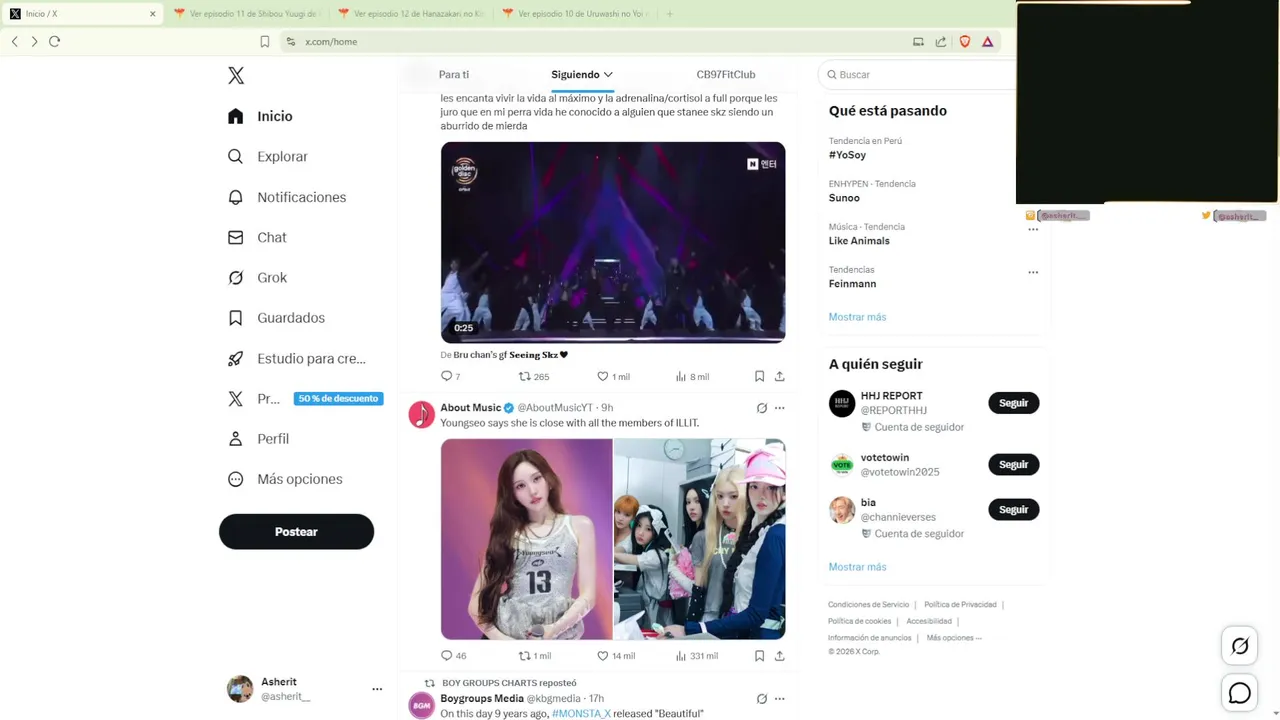Open Guardados bookmarks in sidebar
This screenshot has height=720, width=1280.
pyautogui.click(x=276, y=318)
